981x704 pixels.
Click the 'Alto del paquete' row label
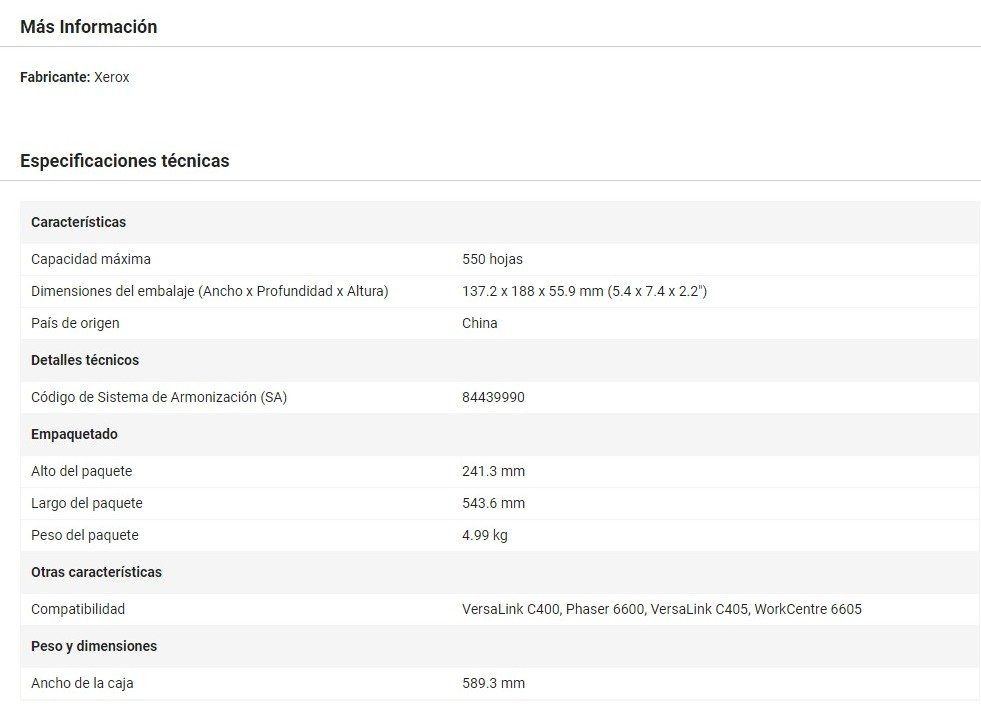pos(81,471)
